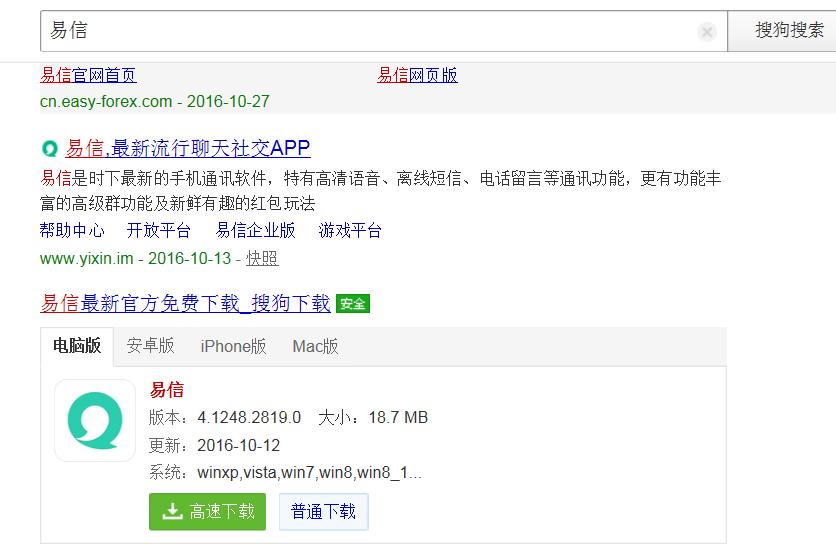Click the cn.easy-forex.com URL text
This screenshot has height=547, width=836.
coord(106,101)
